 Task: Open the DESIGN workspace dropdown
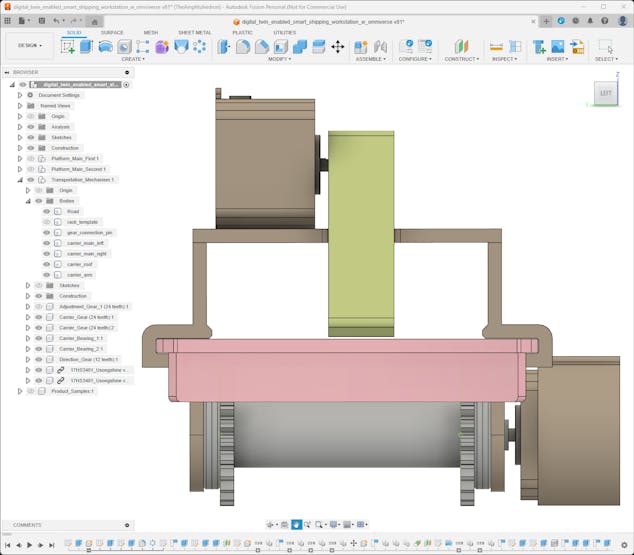point(29,45)
